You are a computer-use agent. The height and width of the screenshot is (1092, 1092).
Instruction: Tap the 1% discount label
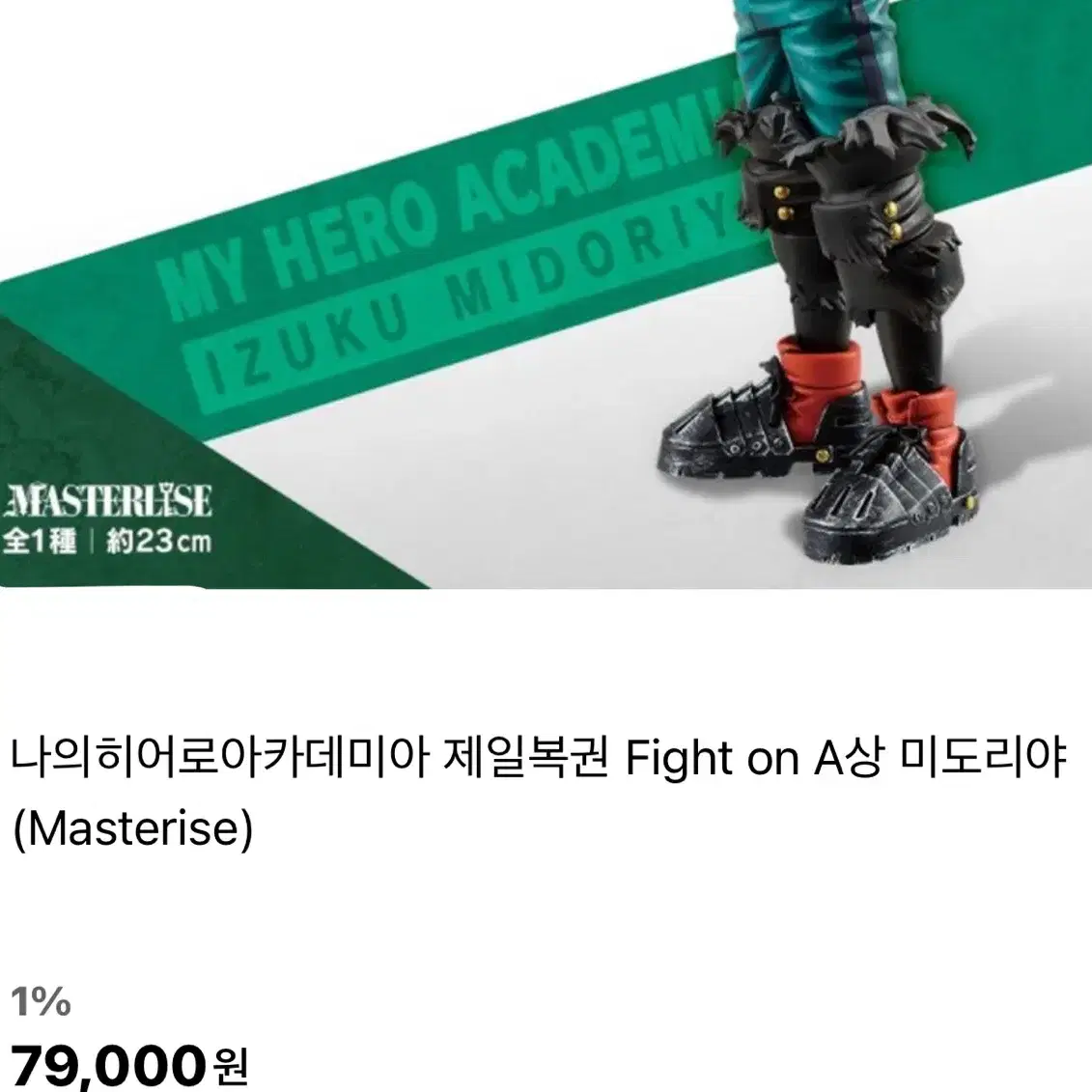tap(41, 1001)
